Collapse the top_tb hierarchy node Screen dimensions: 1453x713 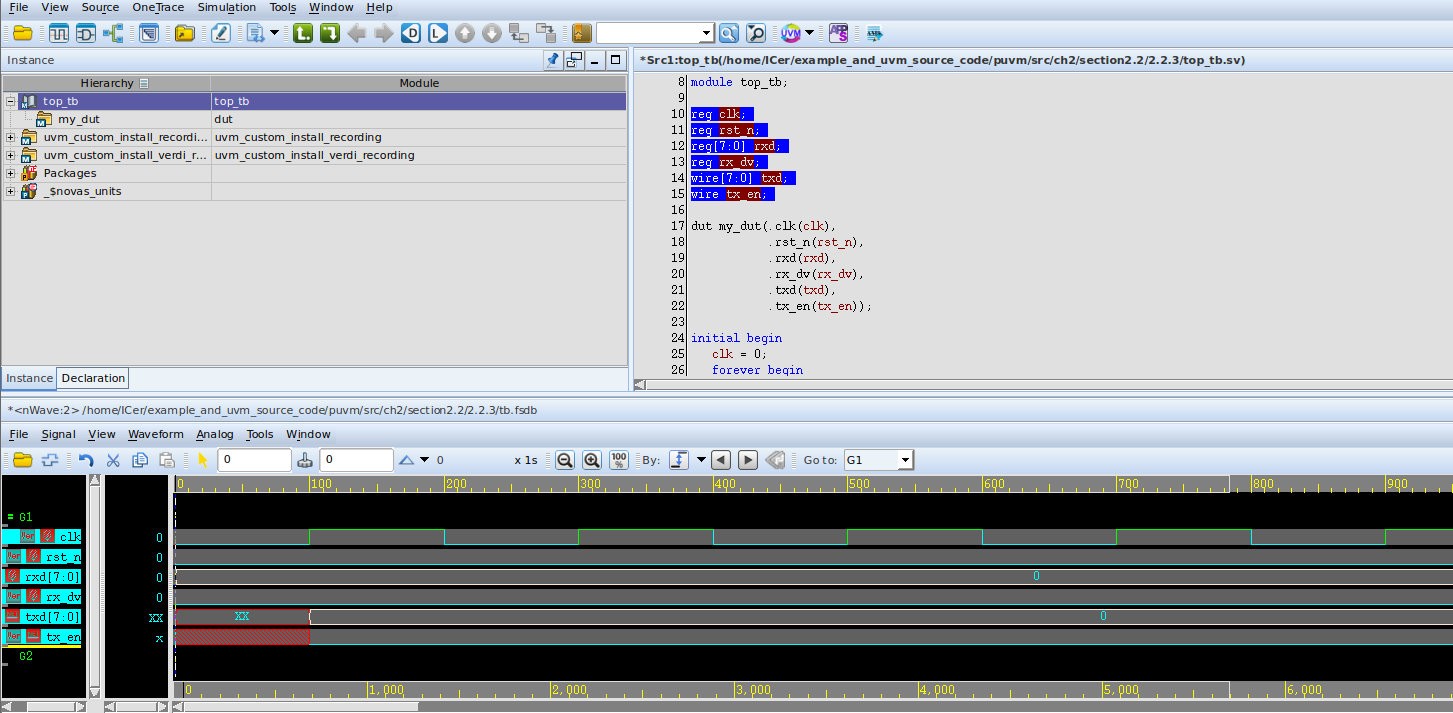tap(11, 101)
